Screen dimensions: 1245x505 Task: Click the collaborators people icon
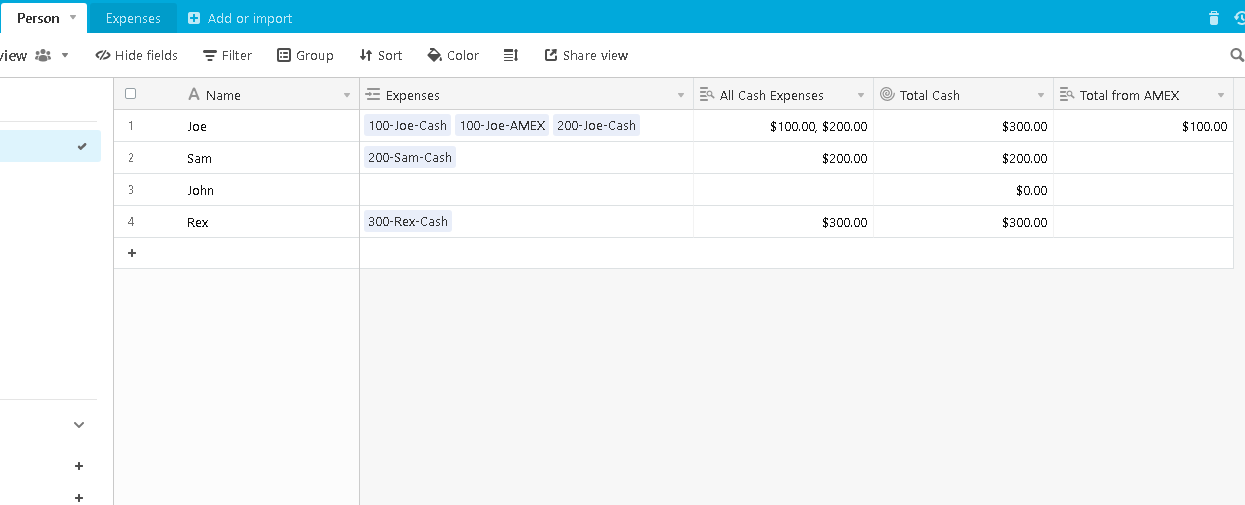tap(43, 55)
